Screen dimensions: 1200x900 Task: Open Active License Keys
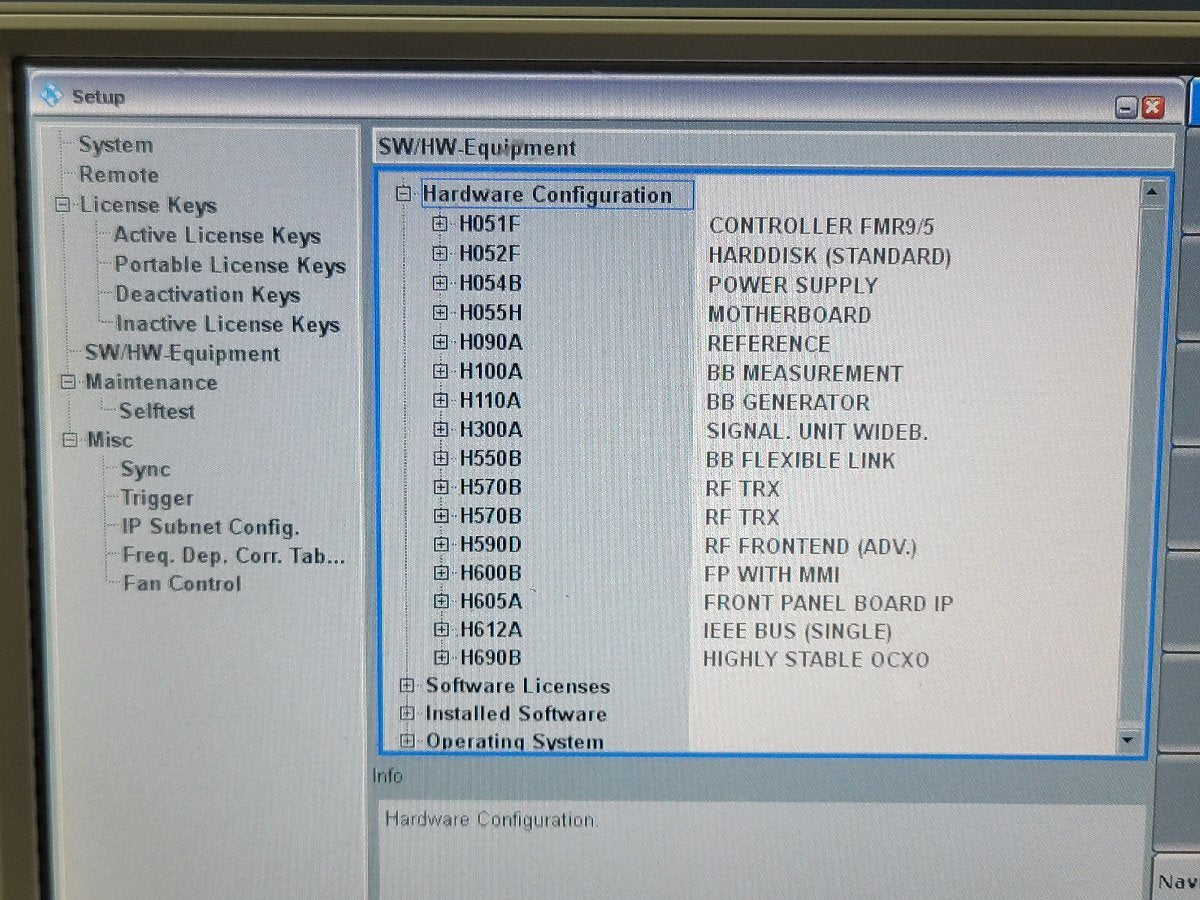pyautogui.click(x=216, y=236)
